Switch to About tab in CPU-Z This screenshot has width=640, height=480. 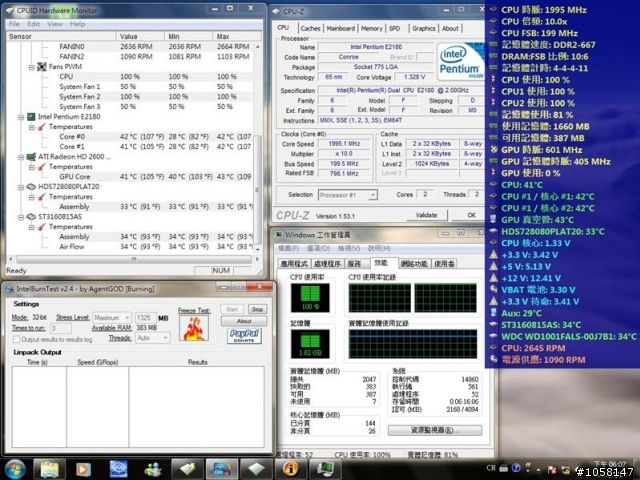[x=450, y=28]
